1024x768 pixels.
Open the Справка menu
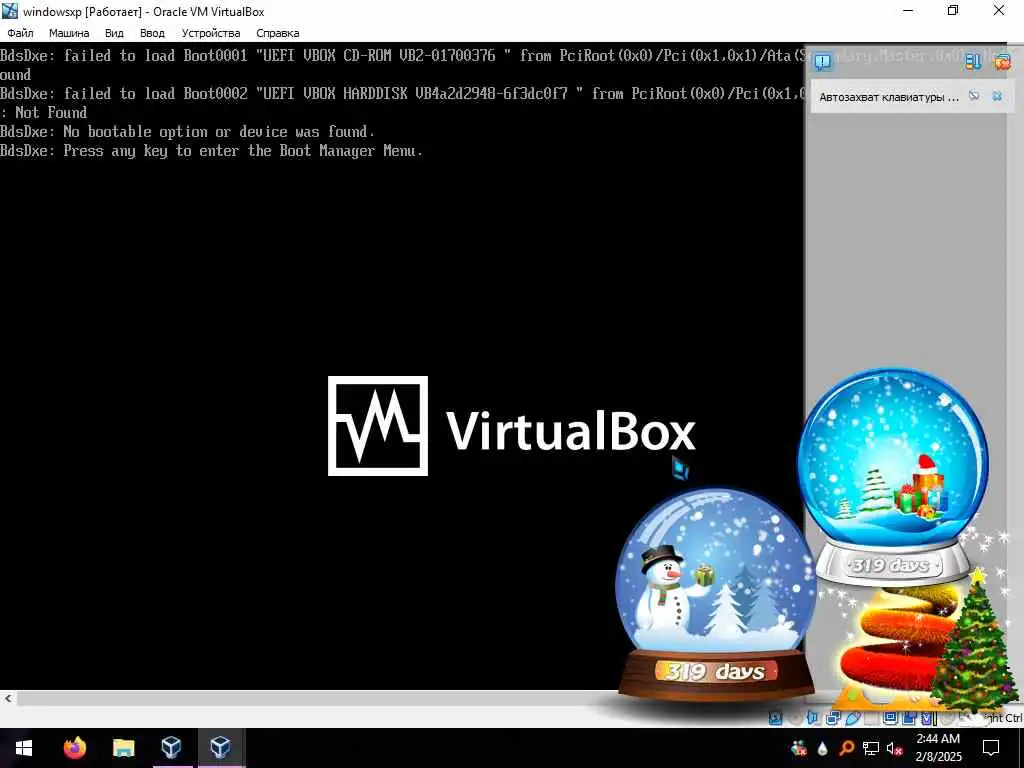278,33
